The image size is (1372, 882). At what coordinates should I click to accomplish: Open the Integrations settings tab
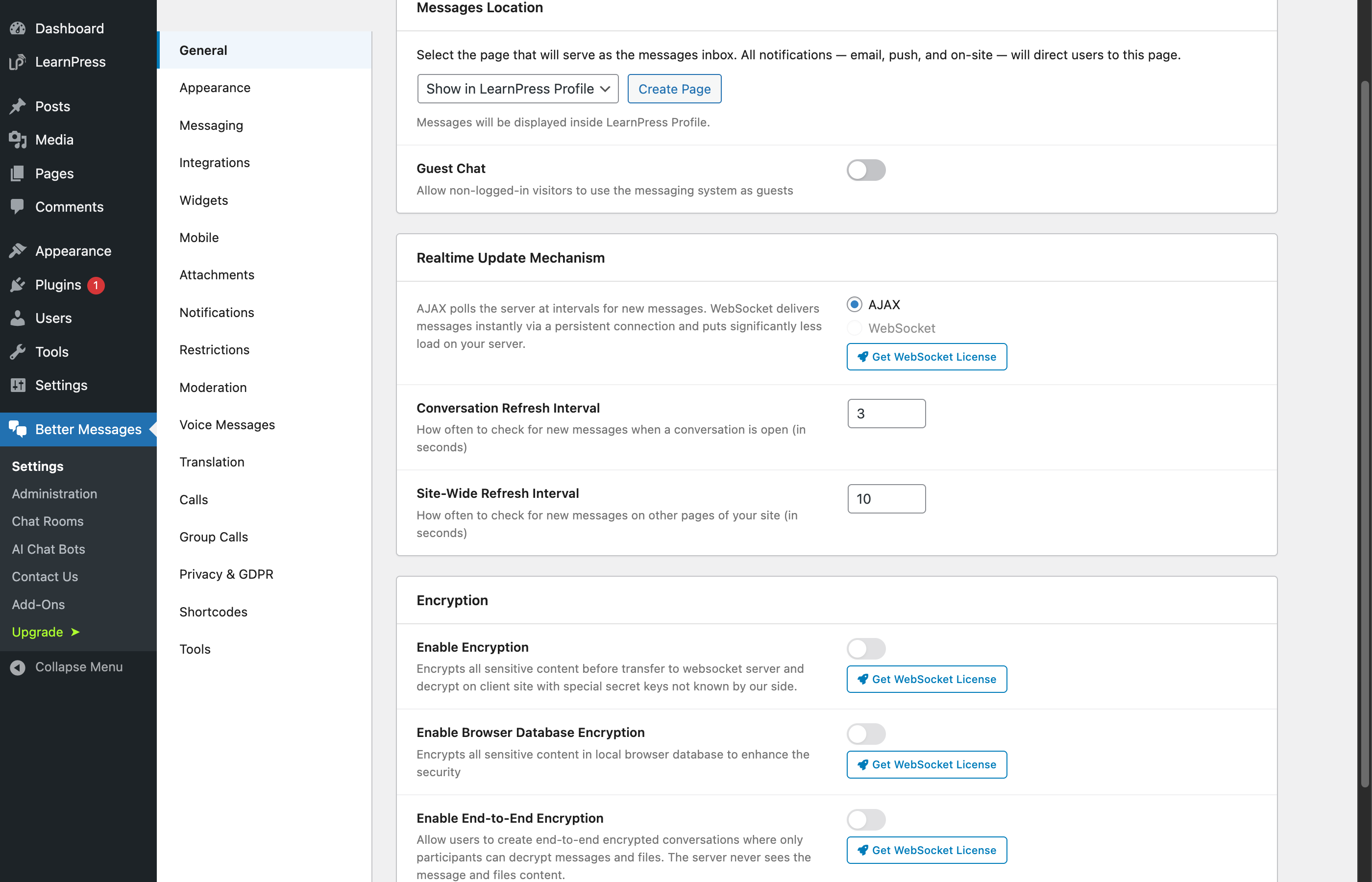(x=265, y=163)
